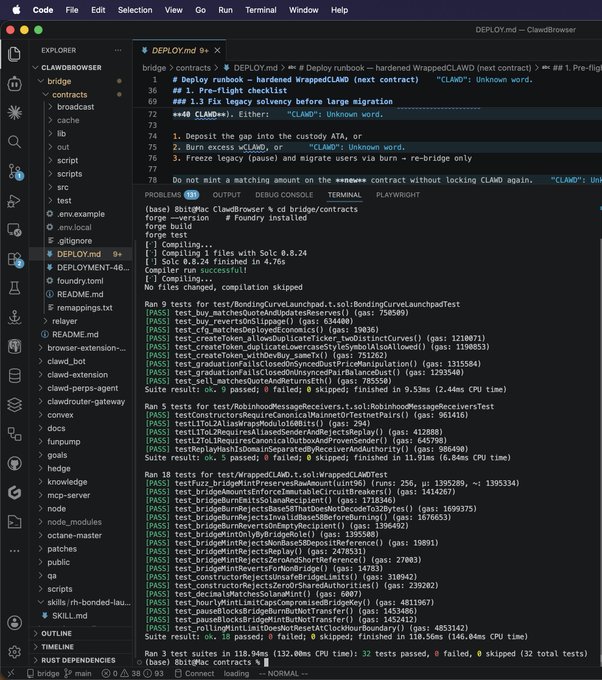The width and height of the screenshot is (602, 680).
Task: Open the anchor icon view in activity bar
Action: coord(14,317)
